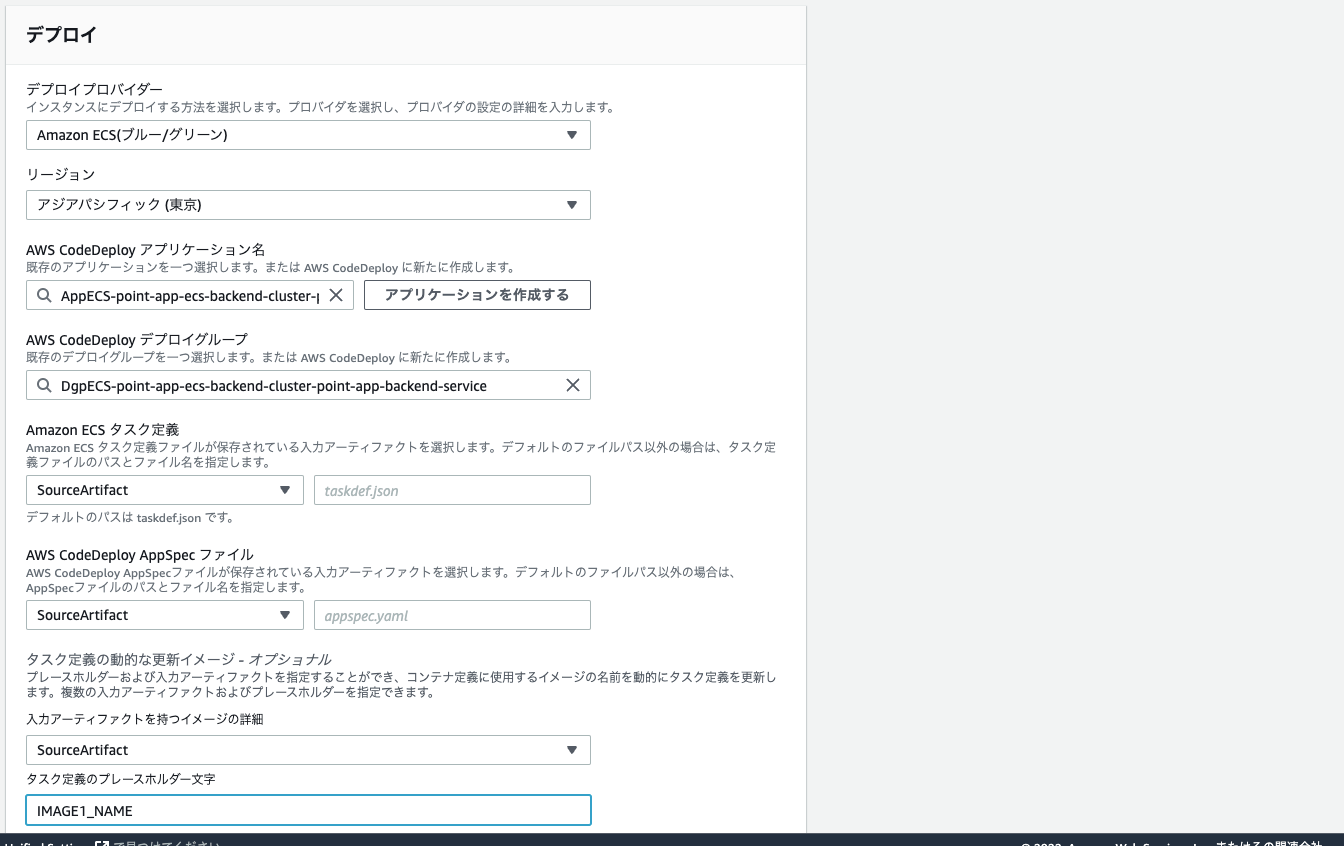This screenshot has width=1344, height=846.
Task: Click AWS CodeDeploy AppSpec ファイル label
Action: click(139, 554)
